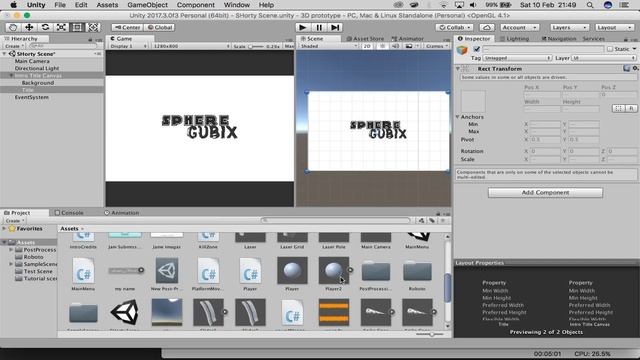
Task: Open the Display 1 dropdown in Game view
Action: 128,46
